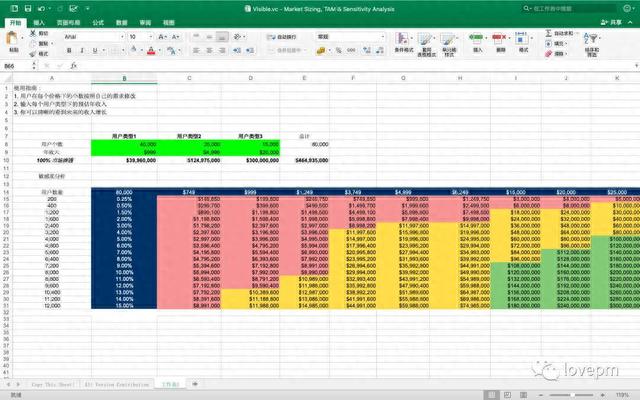Toggle bottom vertical alignment button

222,37
